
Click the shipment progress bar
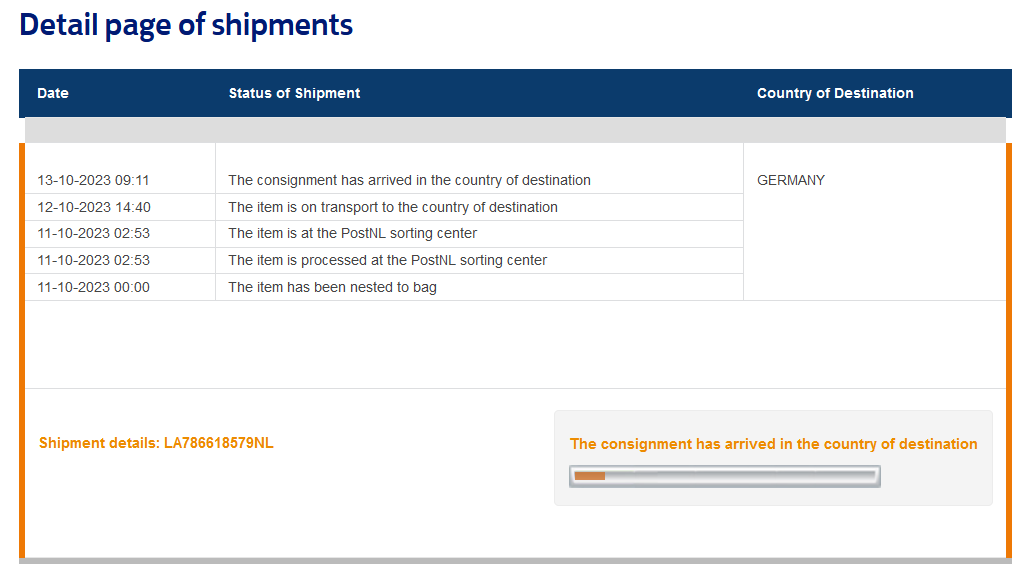pos(725,476)
